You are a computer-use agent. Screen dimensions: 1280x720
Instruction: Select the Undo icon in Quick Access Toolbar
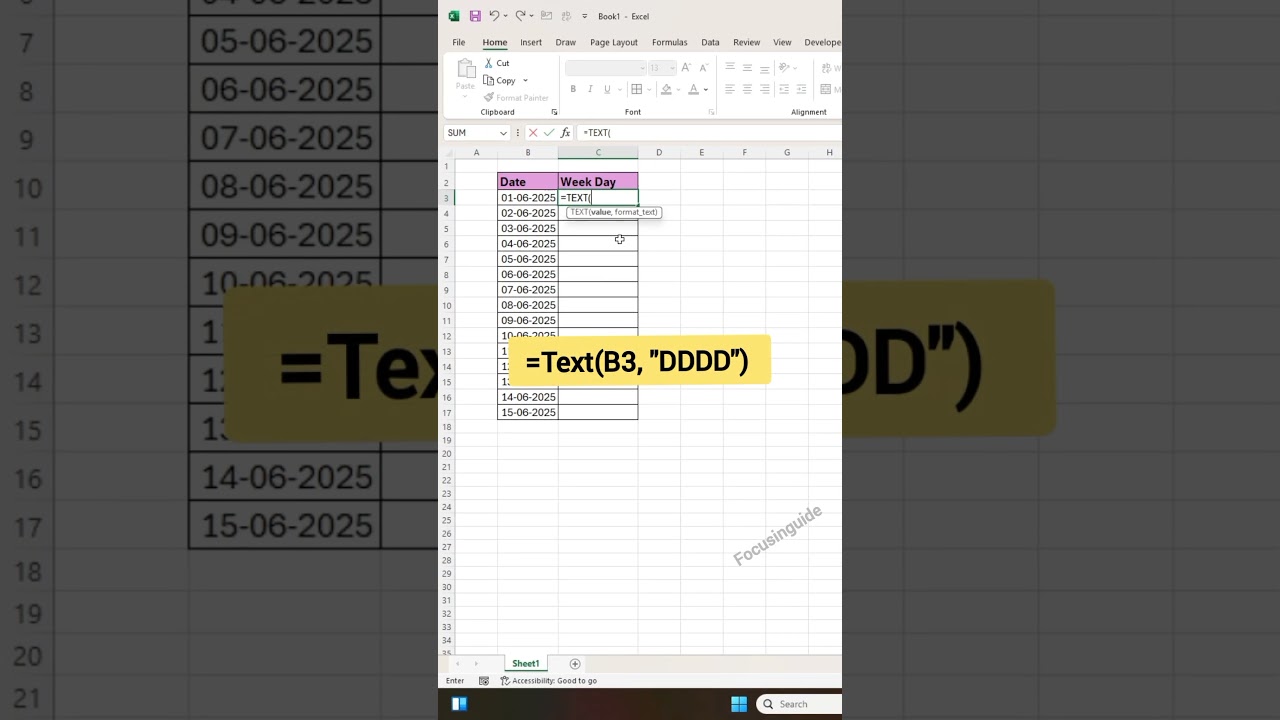coord(496,16)
